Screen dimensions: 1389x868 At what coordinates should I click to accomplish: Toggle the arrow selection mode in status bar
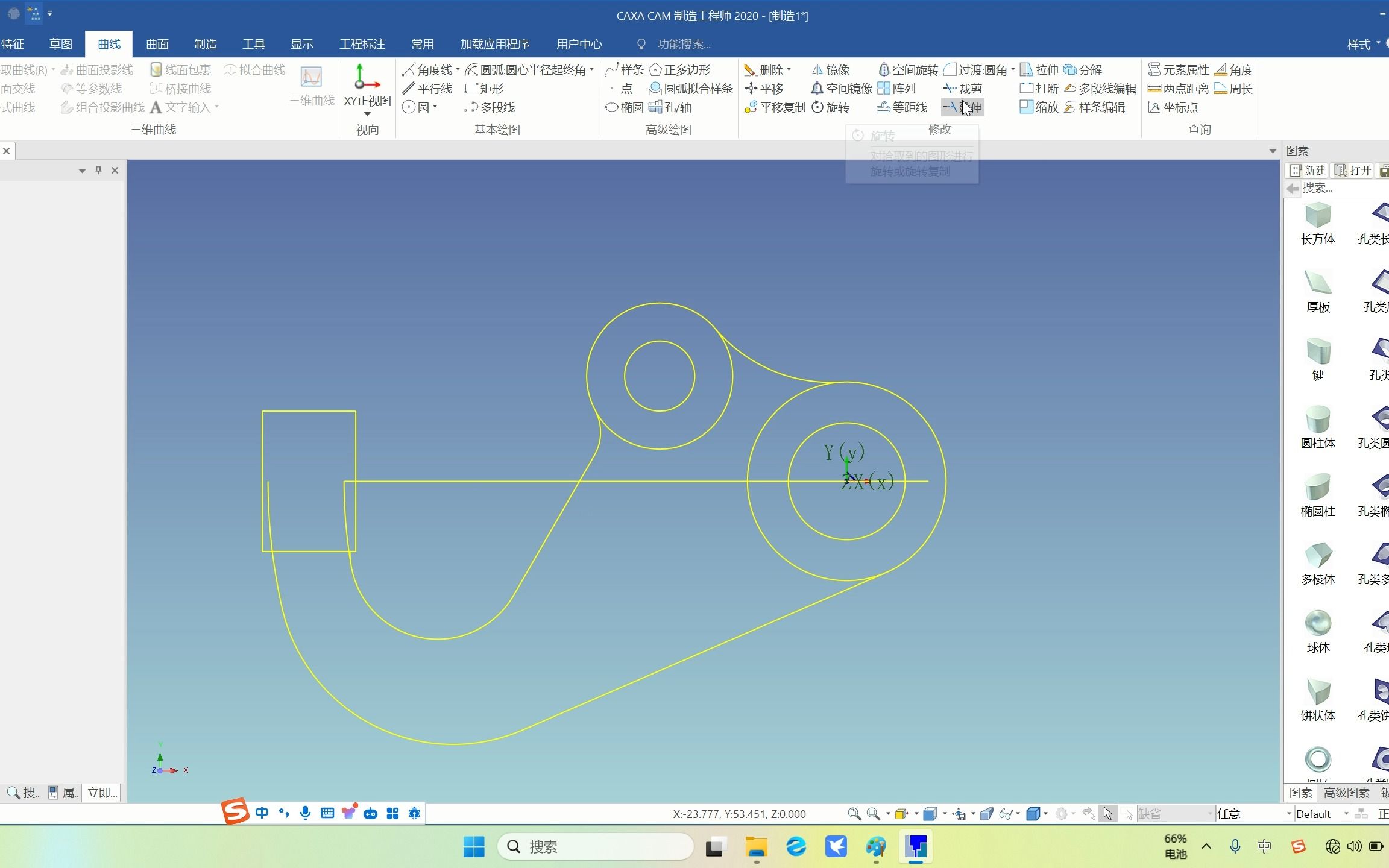[1107, 814]
